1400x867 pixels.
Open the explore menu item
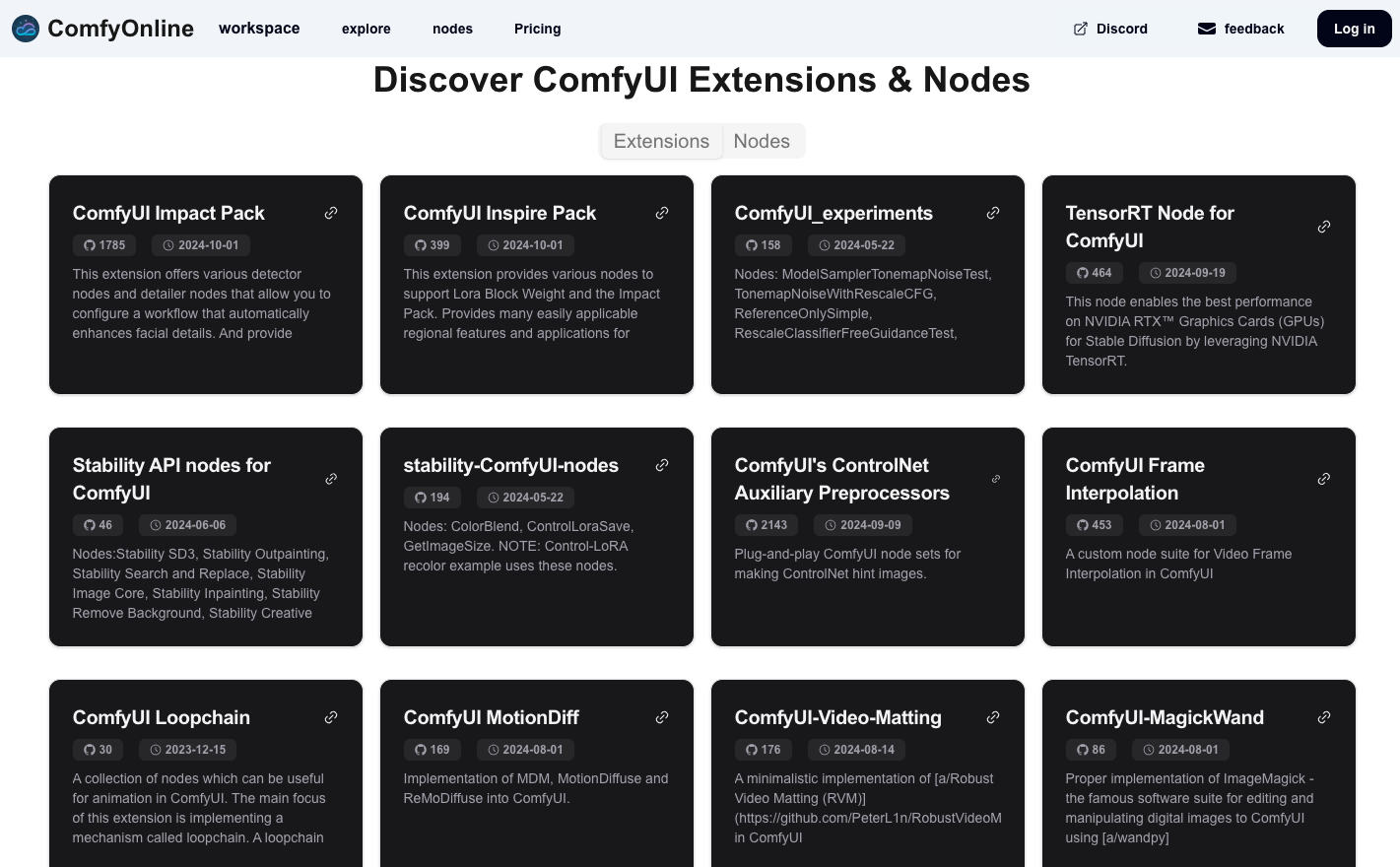point(367,29)
